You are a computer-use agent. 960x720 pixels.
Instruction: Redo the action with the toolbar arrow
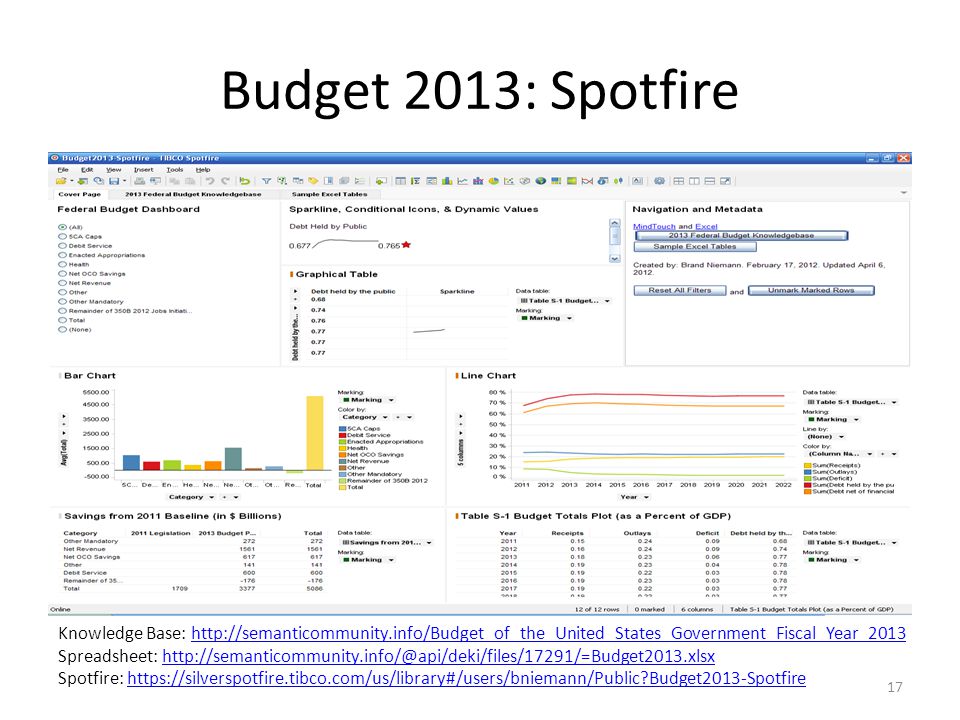click(225, 181)
